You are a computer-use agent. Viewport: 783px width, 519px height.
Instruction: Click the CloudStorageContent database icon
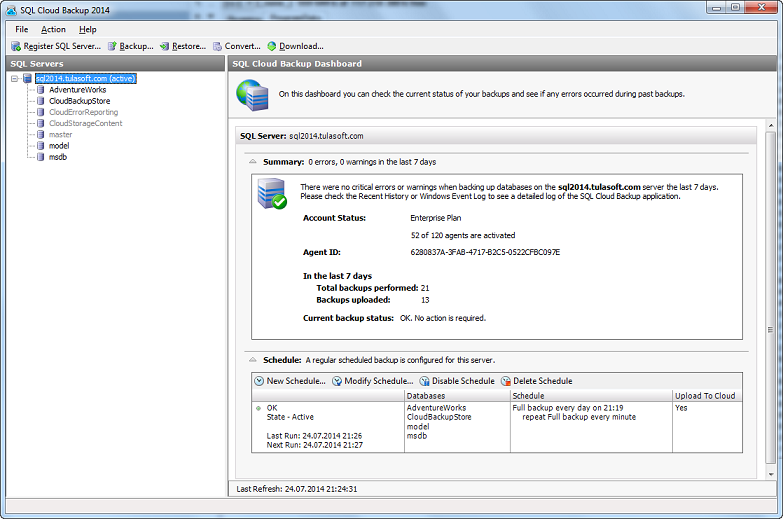coord(40,123)
